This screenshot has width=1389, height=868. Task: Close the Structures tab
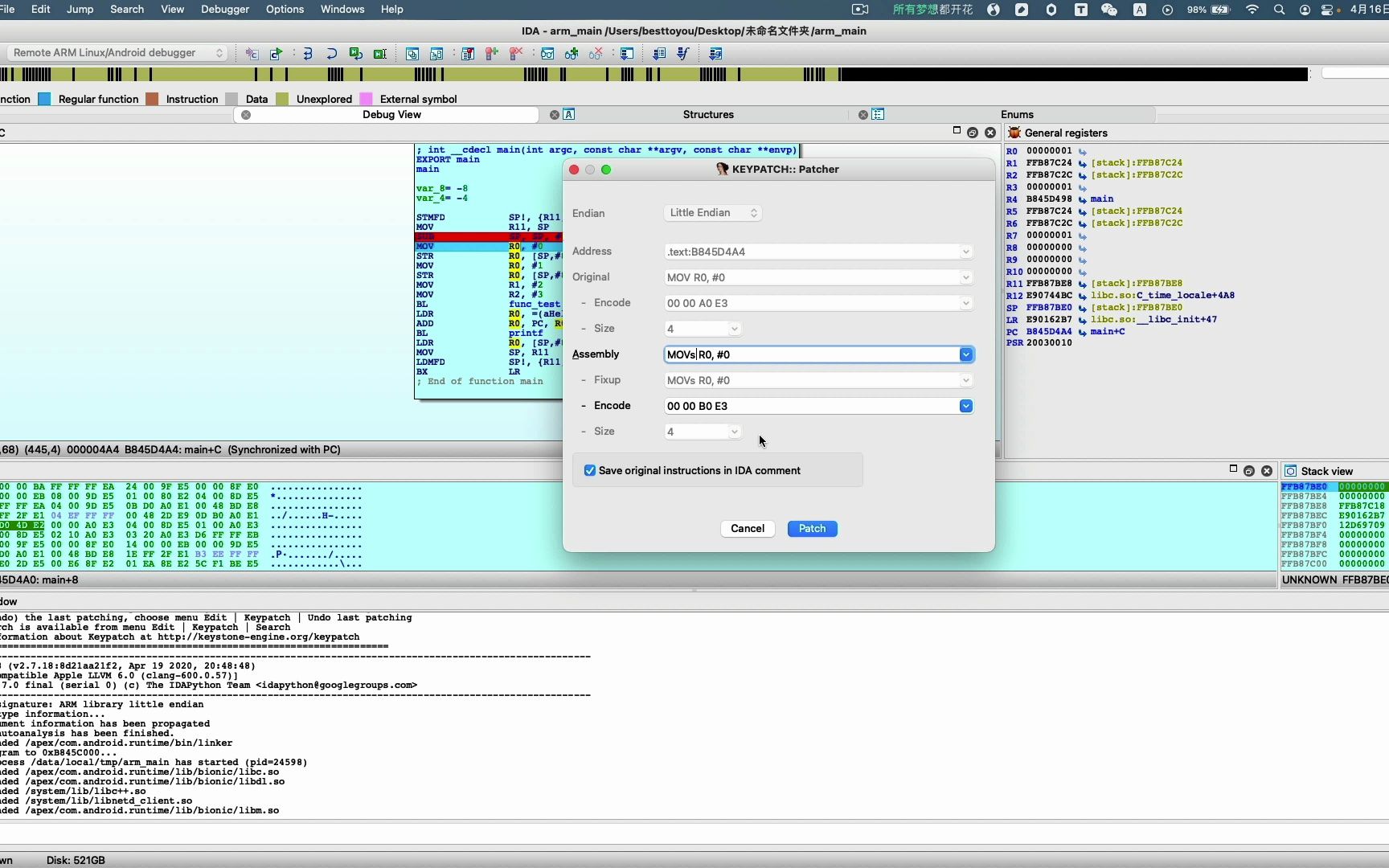[x=554, y=115]
